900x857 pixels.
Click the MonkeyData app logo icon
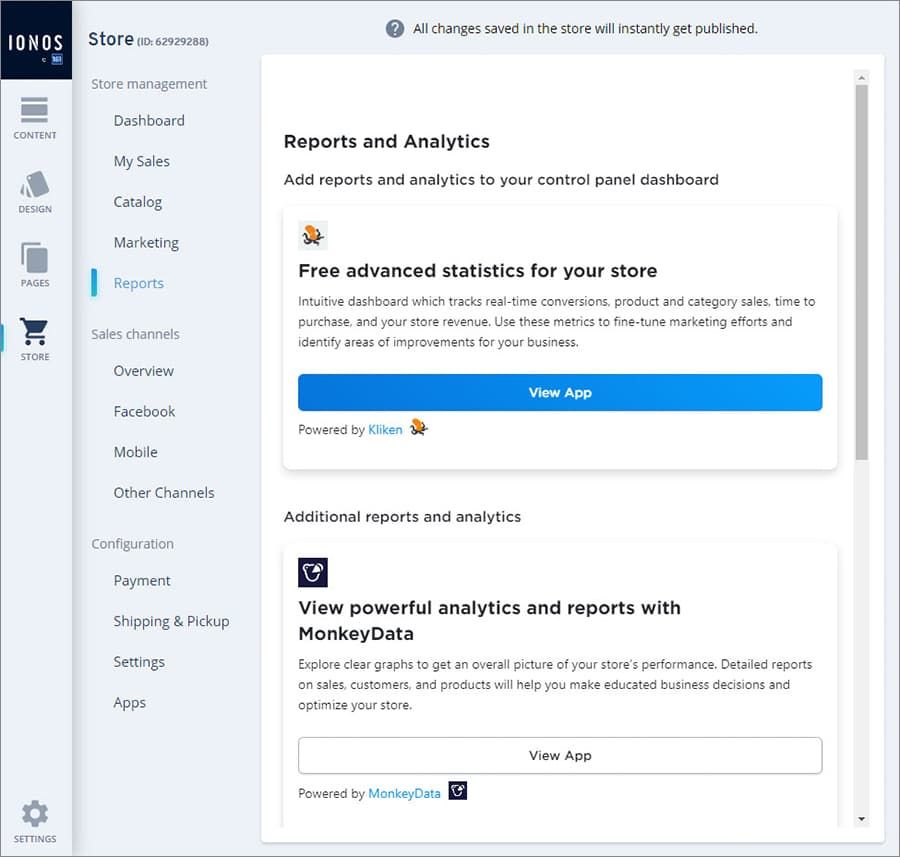pyautogui.click(x=313, y=572)
